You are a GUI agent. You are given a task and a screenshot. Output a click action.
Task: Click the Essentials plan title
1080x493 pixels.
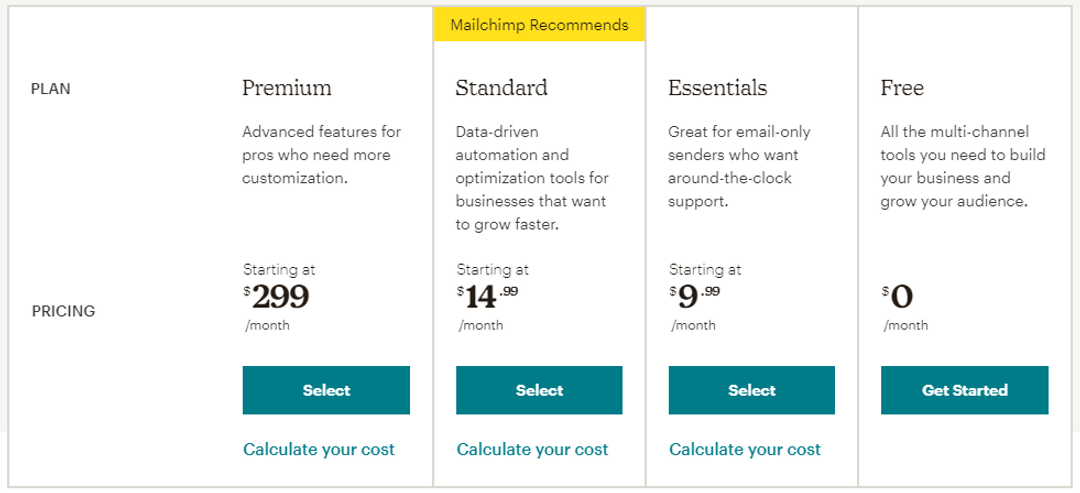718,88
